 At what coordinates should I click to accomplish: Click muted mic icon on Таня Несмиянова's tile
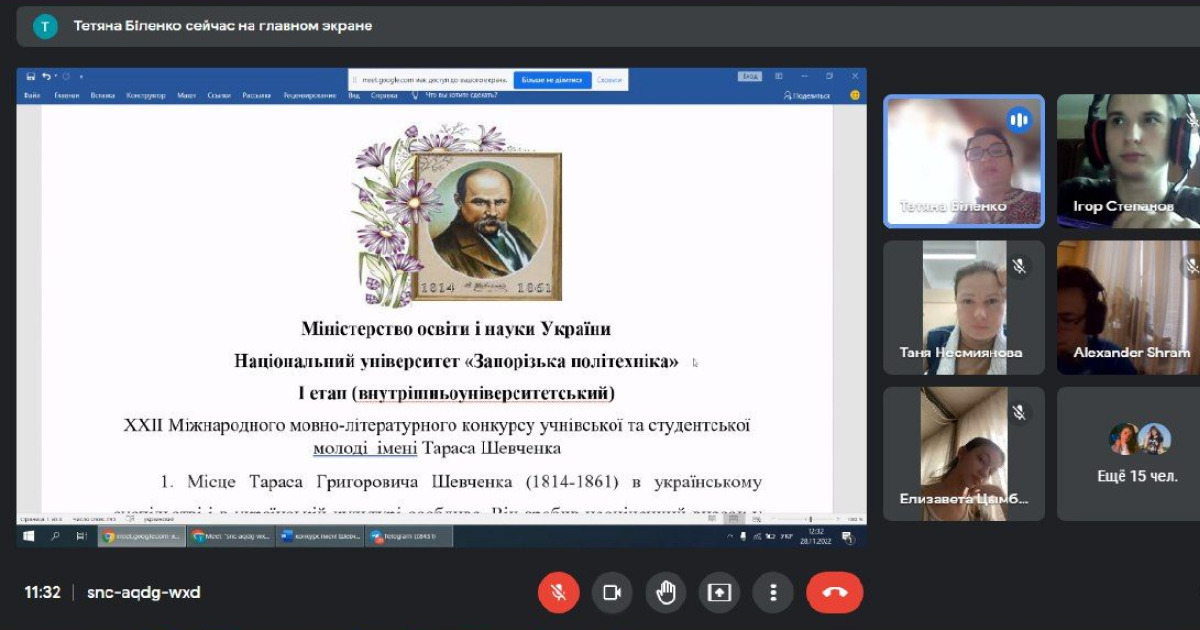pyautogui.click(x=1019, y=266)
